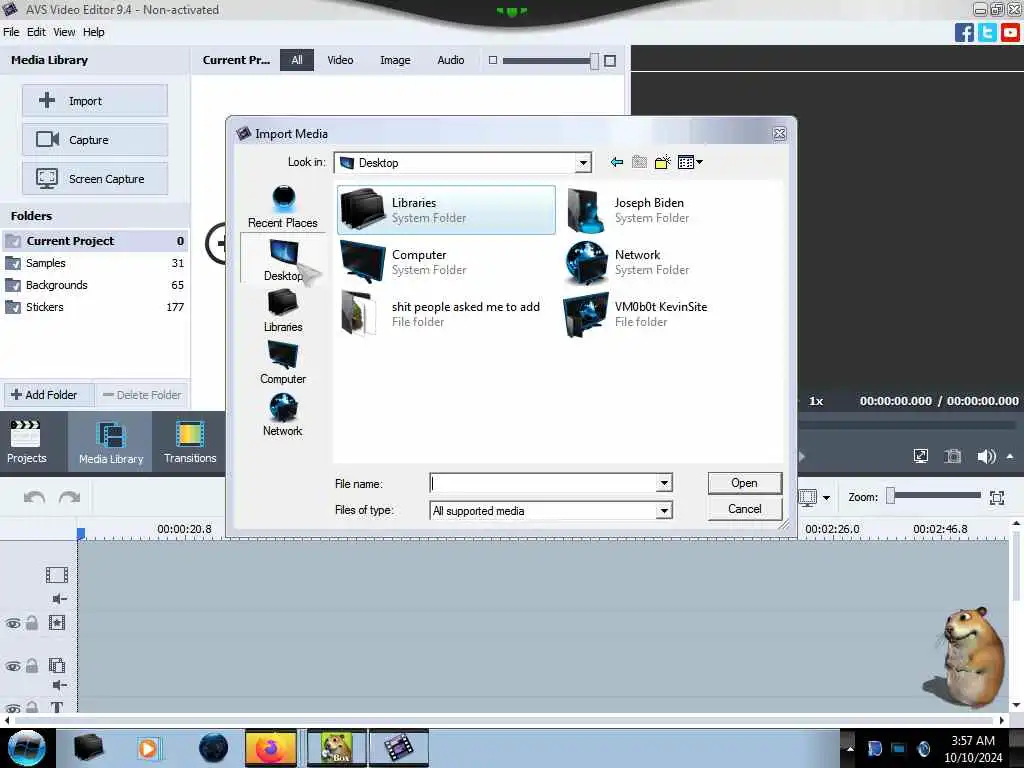Click the full screen preview icon
Screen dimensions: 1024x768
coord(921,456)
